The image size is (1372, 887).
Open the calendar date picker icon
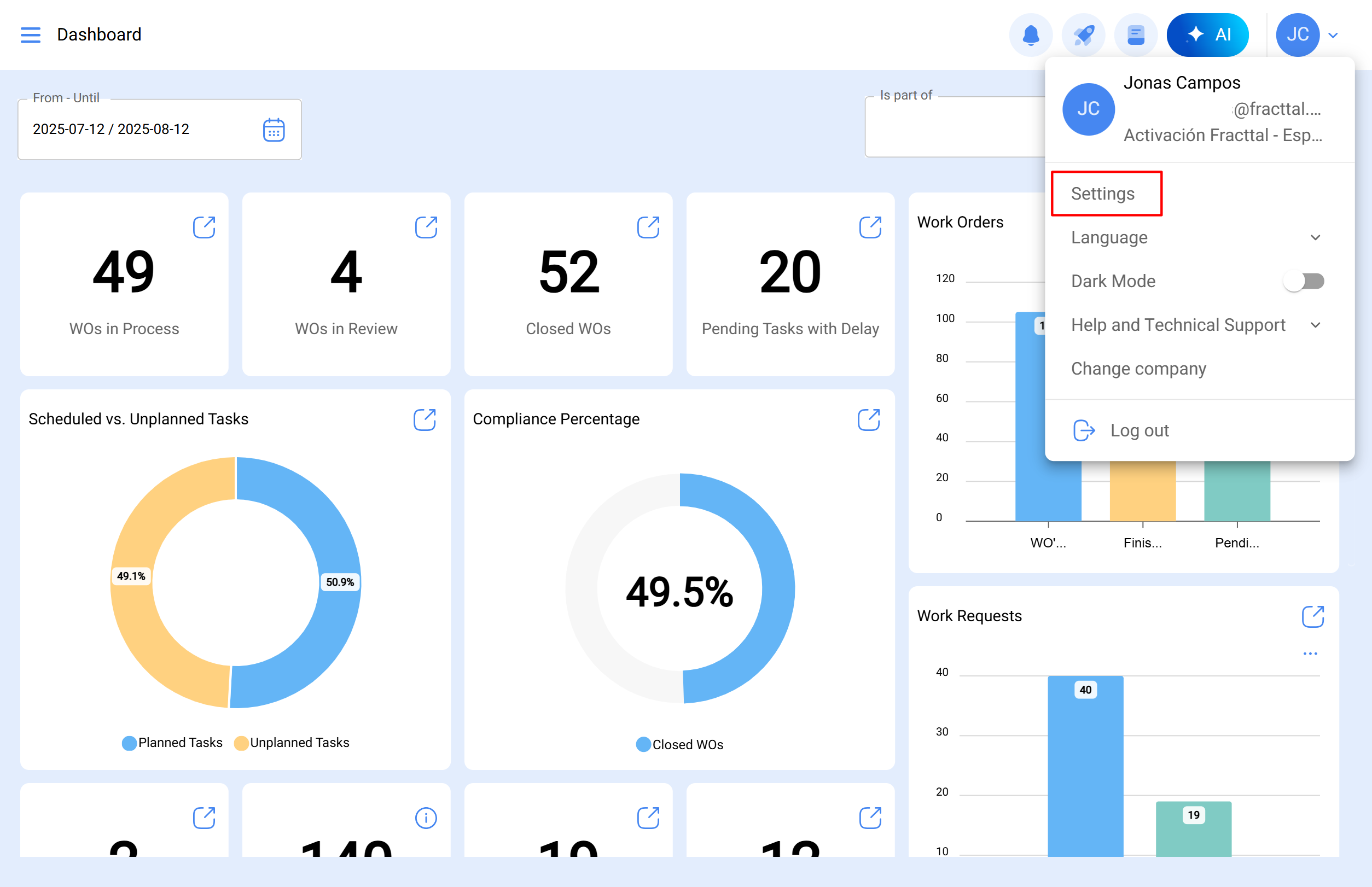pyautogui.click(x=274, y=130)
